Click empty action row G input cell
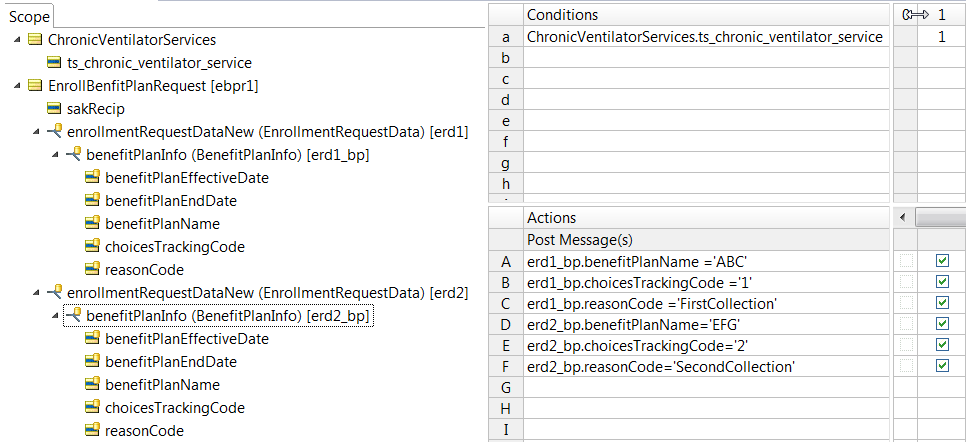This screenshot has height=442, width=966. (707, 387)
